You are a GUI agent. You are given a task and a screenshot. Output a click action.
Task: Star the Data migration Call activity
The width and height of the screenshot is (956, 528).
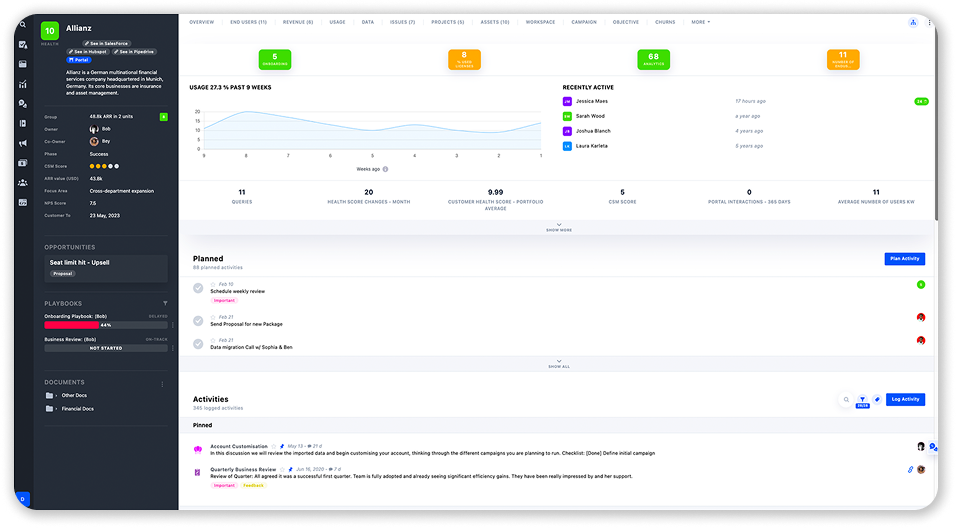(x=213, y=340)
